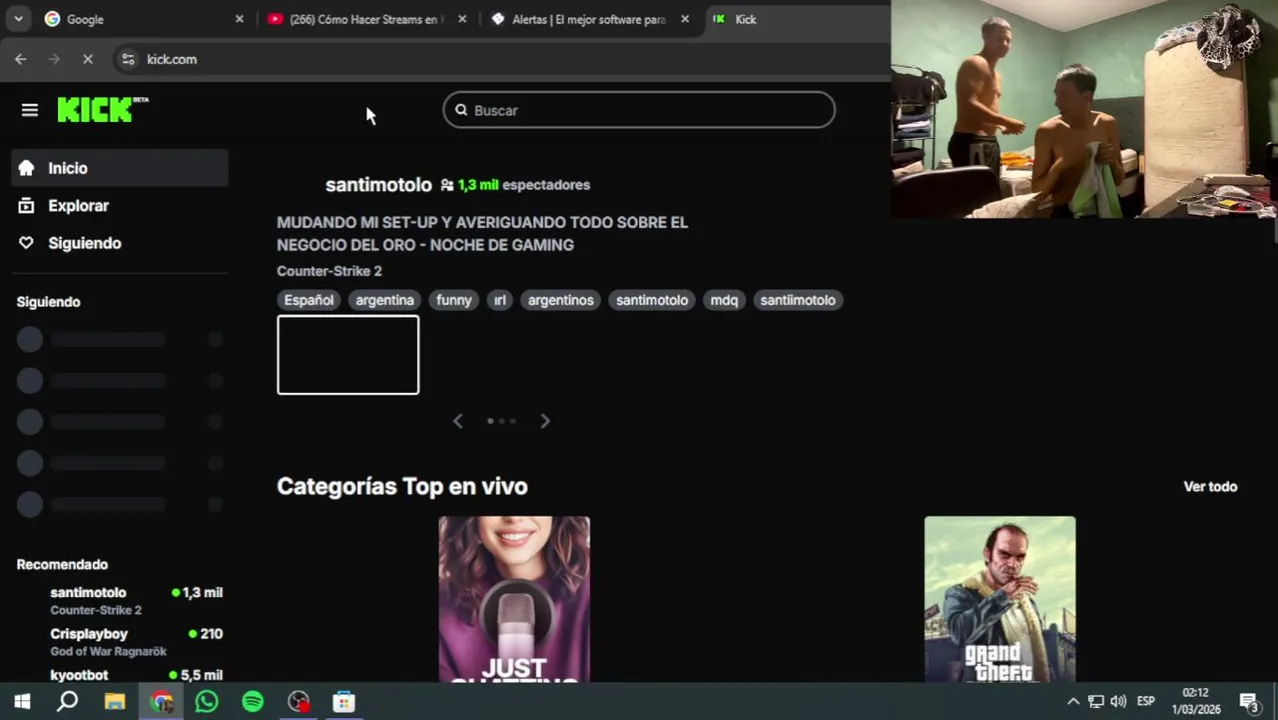The height and width of the screenshot is (720, 1278).
Task: Click the mdq tag
Action: (x=724, y=300)
